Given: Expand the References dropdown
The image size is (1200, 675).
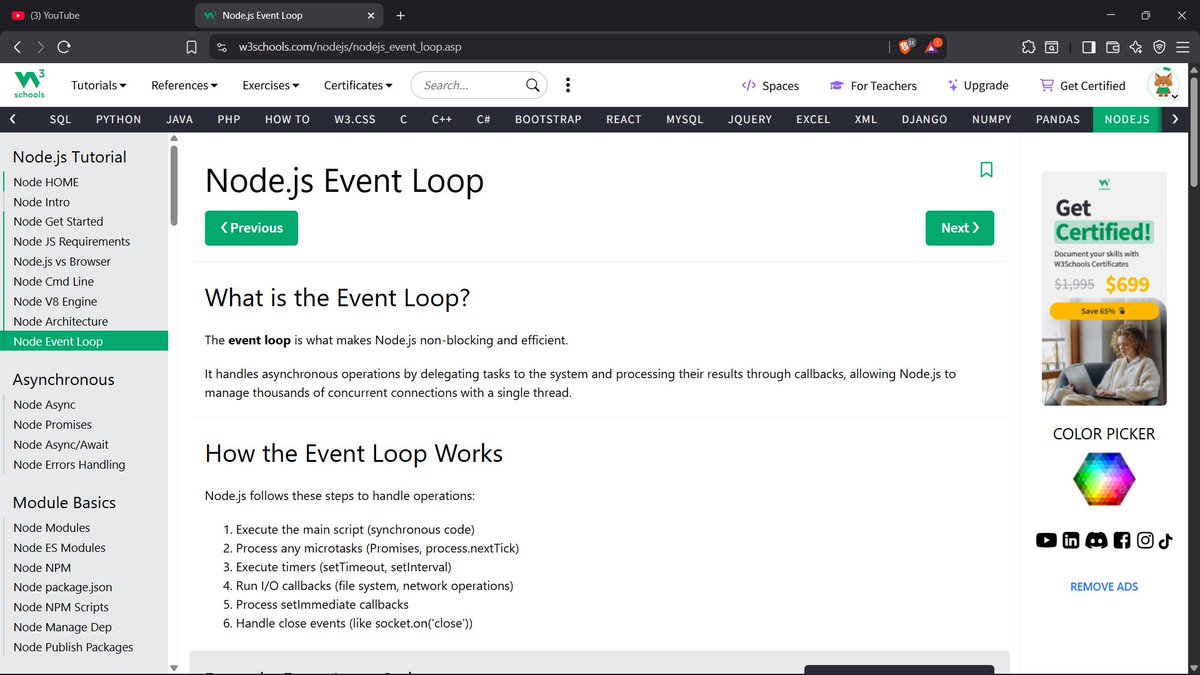Looking at the screenshot, I should tap(184, 85).
